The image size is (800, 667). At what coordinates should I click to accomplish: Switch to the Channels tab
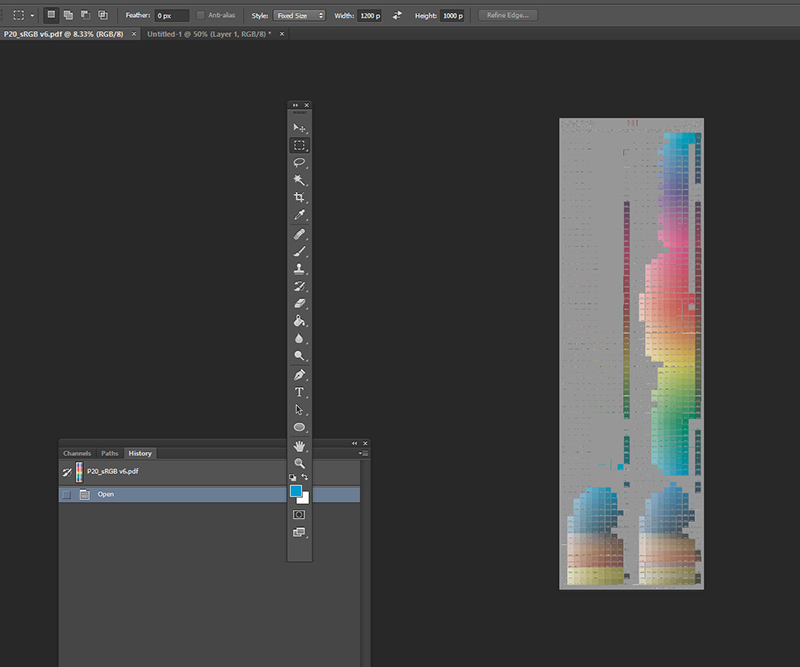[77, 453]
